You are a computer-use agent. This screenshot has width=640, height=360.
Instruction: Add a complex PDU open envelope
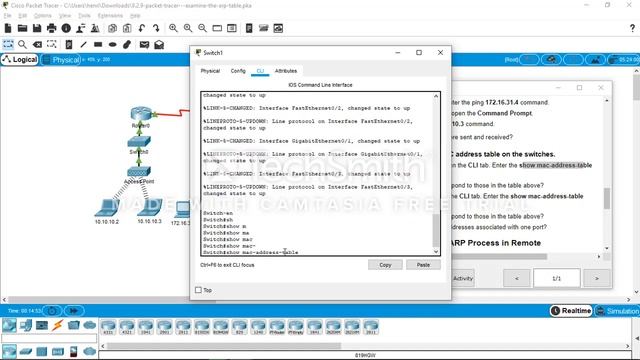click(159, 44)
